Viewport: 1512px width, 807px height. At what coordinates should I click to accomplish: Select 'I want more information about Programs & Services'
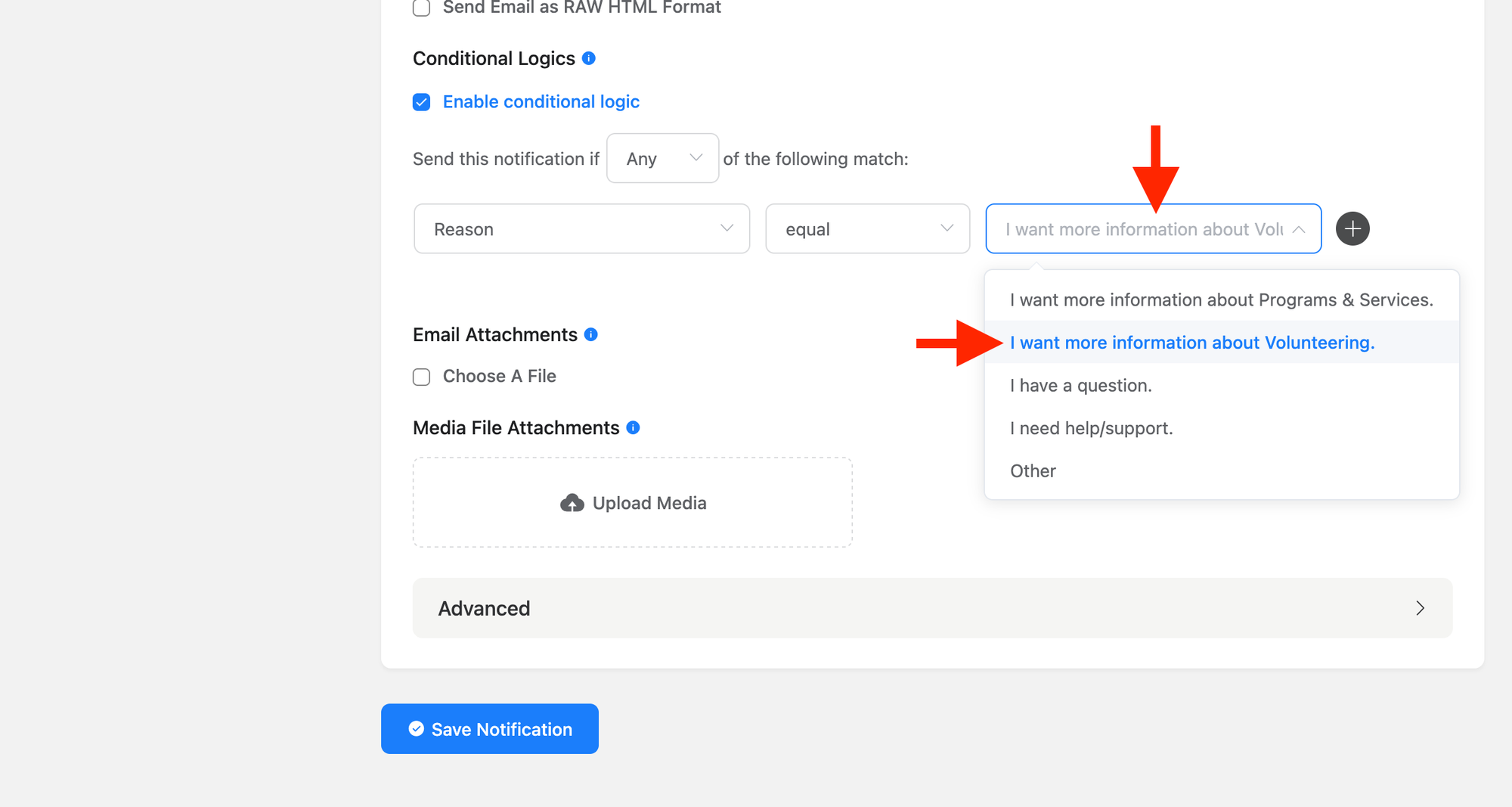click(1221, 300)
